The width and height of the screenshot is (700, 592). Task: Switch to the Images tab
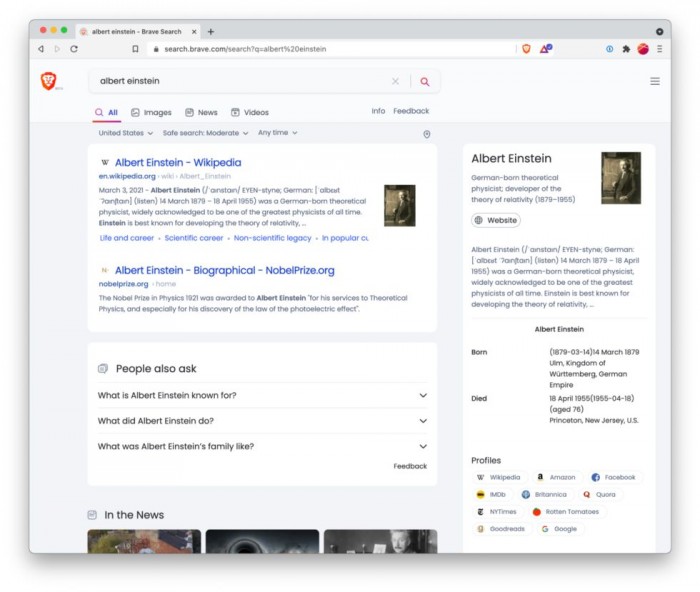151,113
